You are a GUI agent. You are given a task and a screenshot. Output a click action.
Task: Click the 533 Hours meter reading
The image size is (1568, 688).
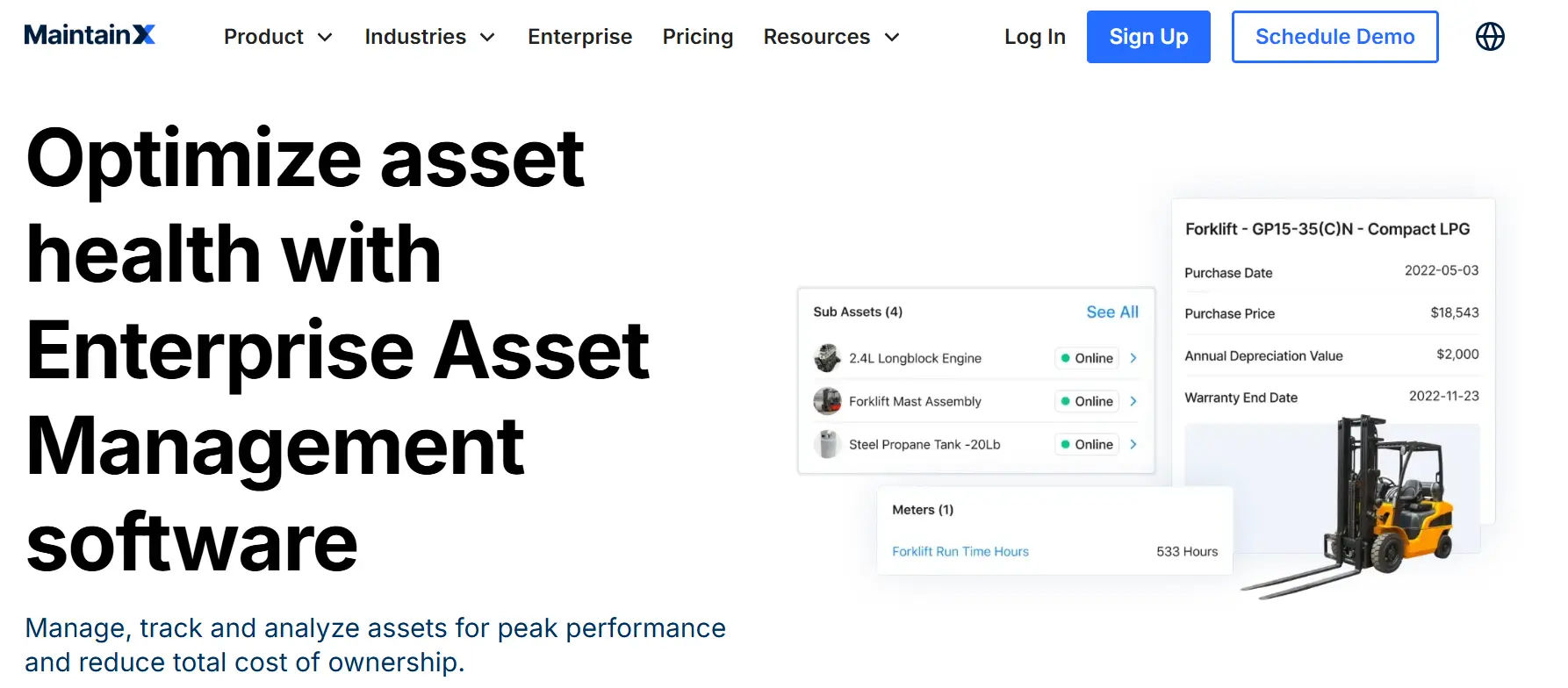point(1187,551)
